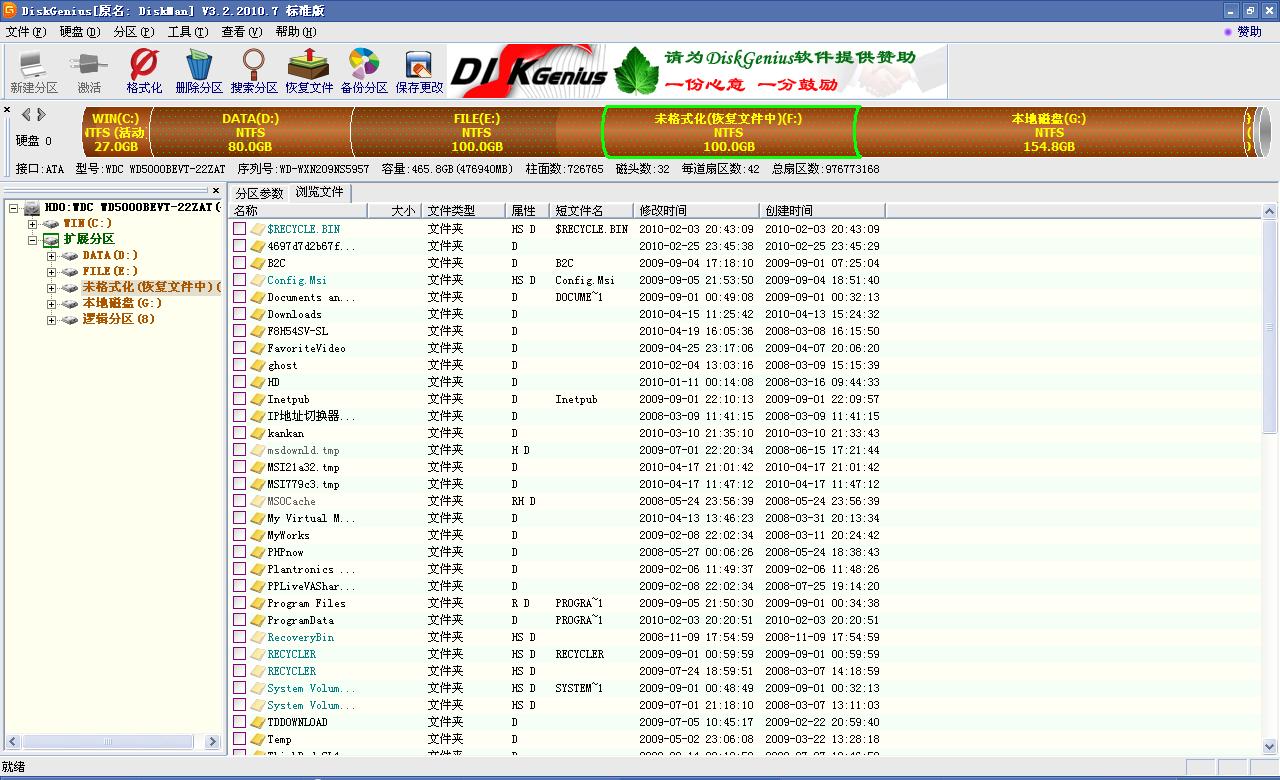Check the $RECYCLE.BIN row checkbox
The height and width of the screenshot is (780, 1280).
click(x=240, y=229)
